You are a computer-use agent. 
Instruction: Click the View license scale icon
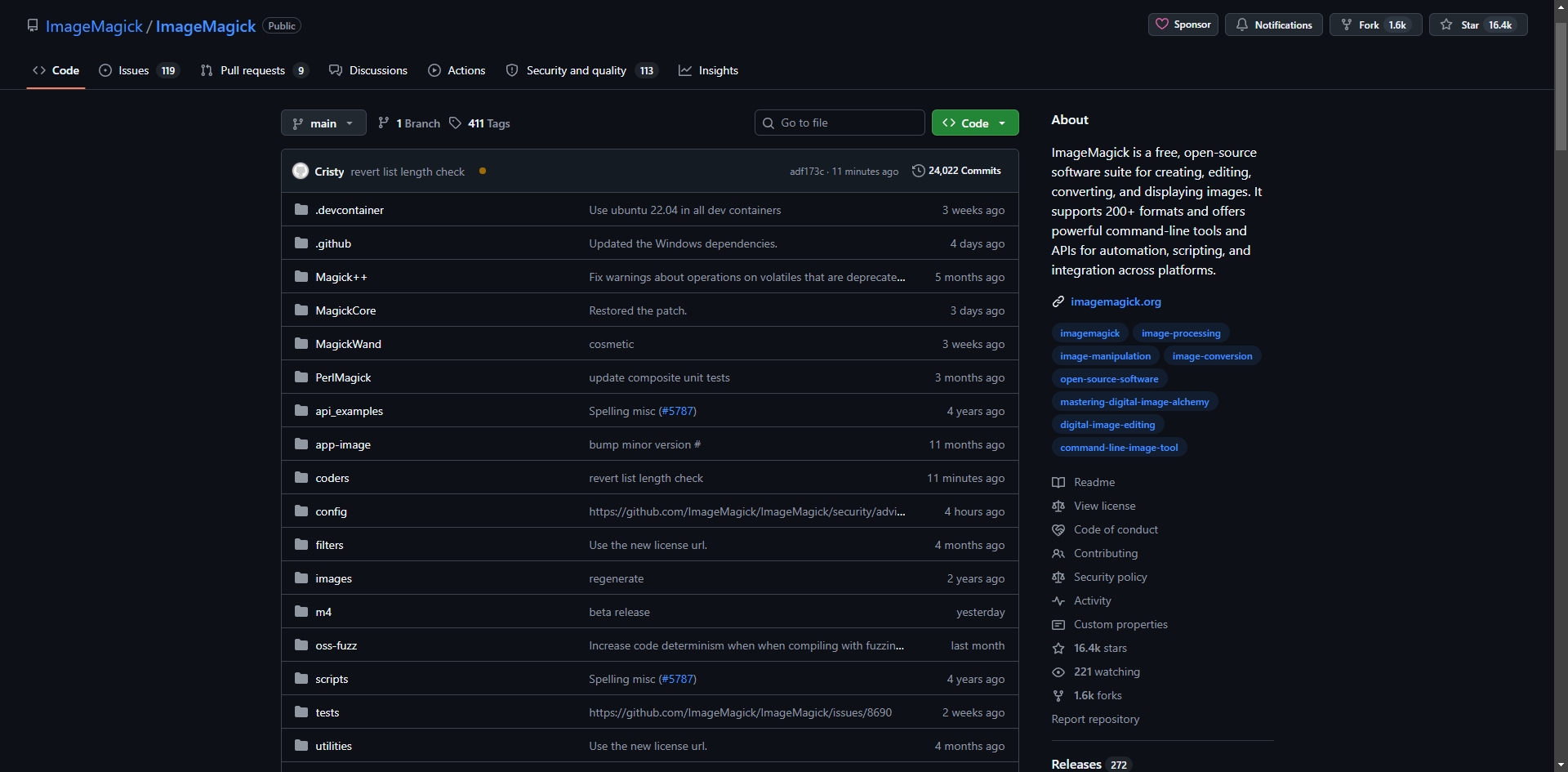[x=1058, y=506]
